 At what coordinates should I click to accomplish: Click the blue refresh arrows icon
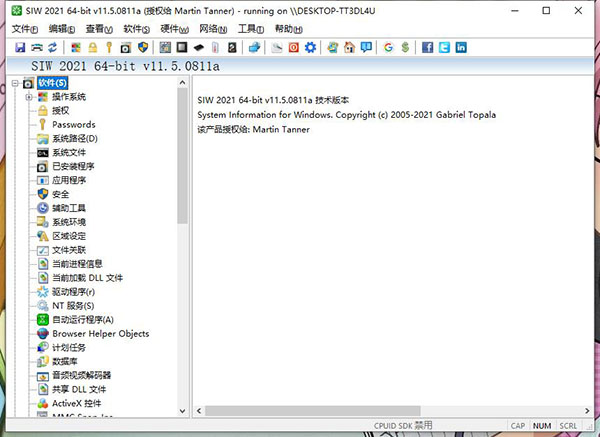point(52,47)
